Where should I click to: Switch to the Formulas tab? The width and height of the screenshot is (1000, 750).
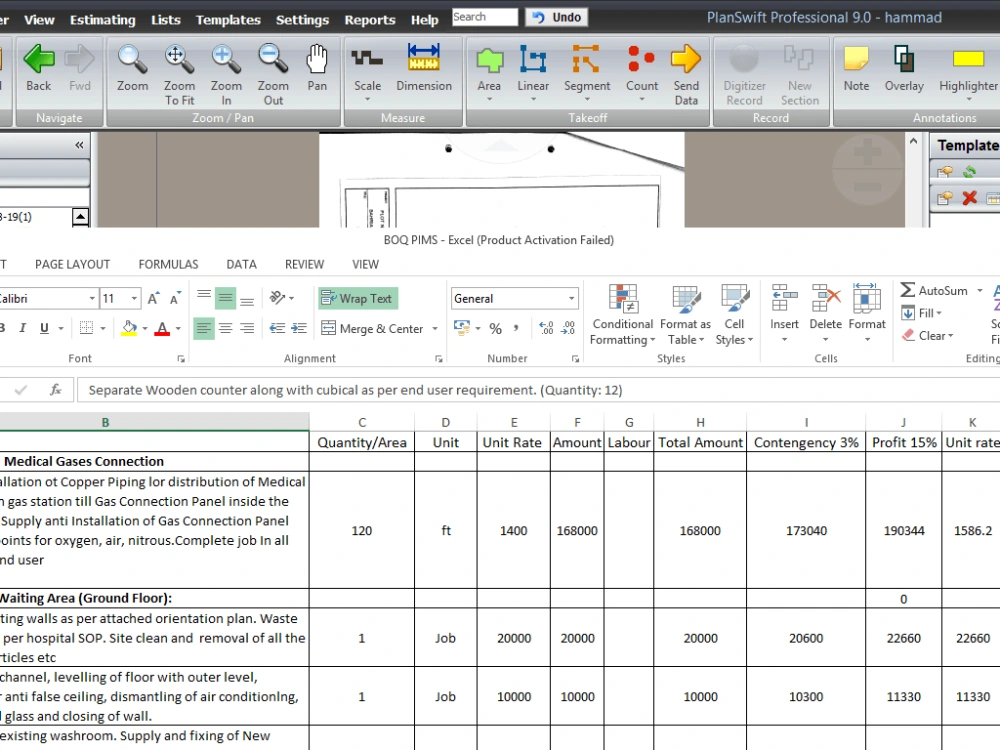[167, 263]
